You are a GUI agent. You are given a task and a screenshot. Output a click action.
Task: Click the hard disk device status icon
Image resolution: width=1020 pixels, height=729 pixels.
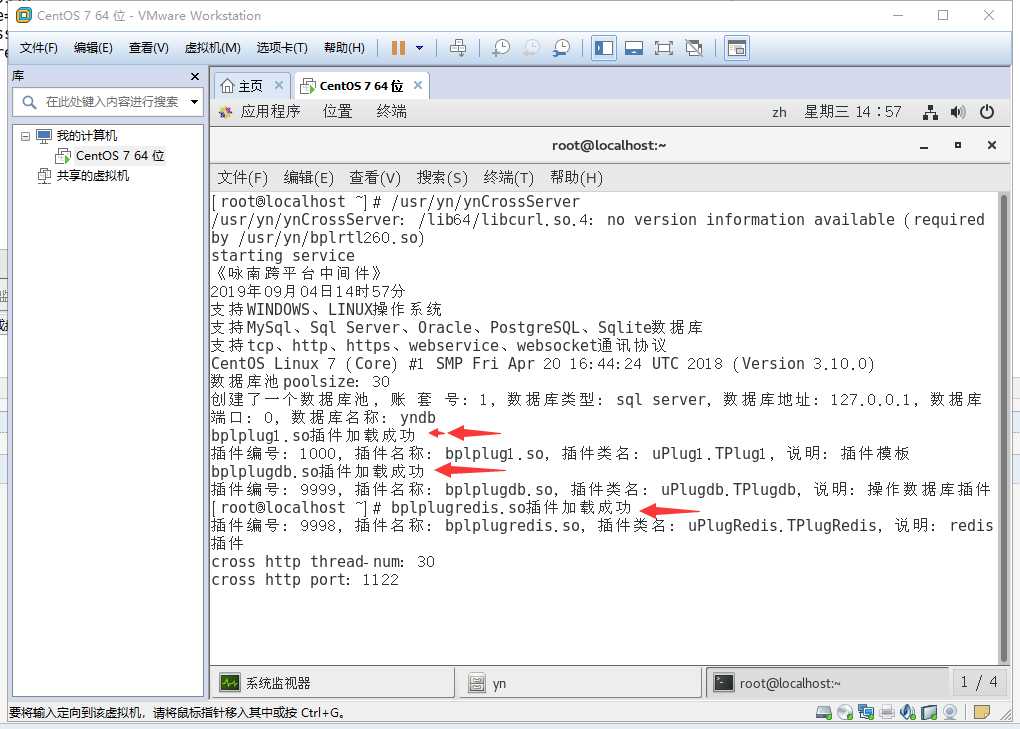point(824,713)
